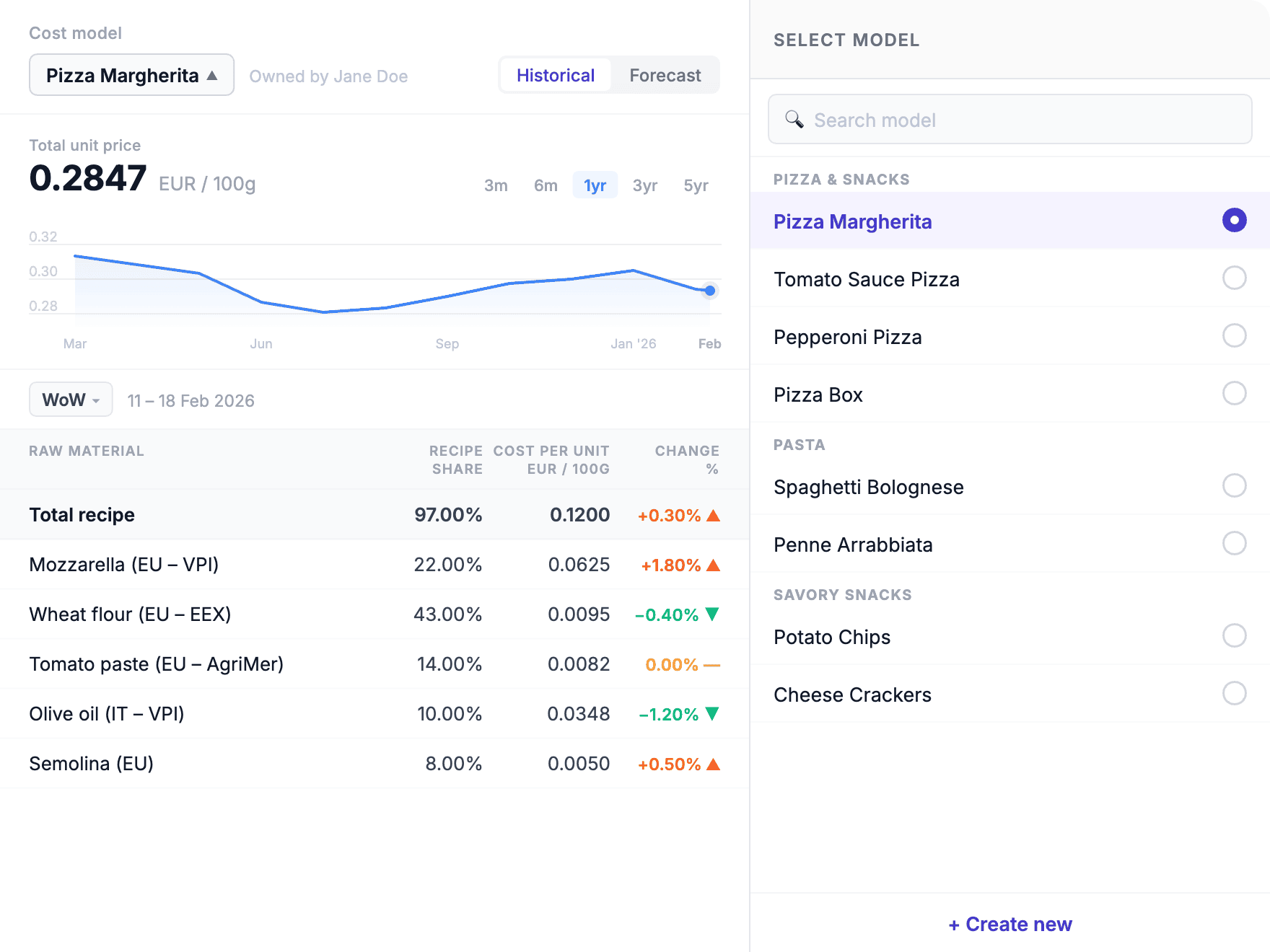Select the Tomato Sauce Pizza radio button
1270x952 pixels.
[1234, 278]
